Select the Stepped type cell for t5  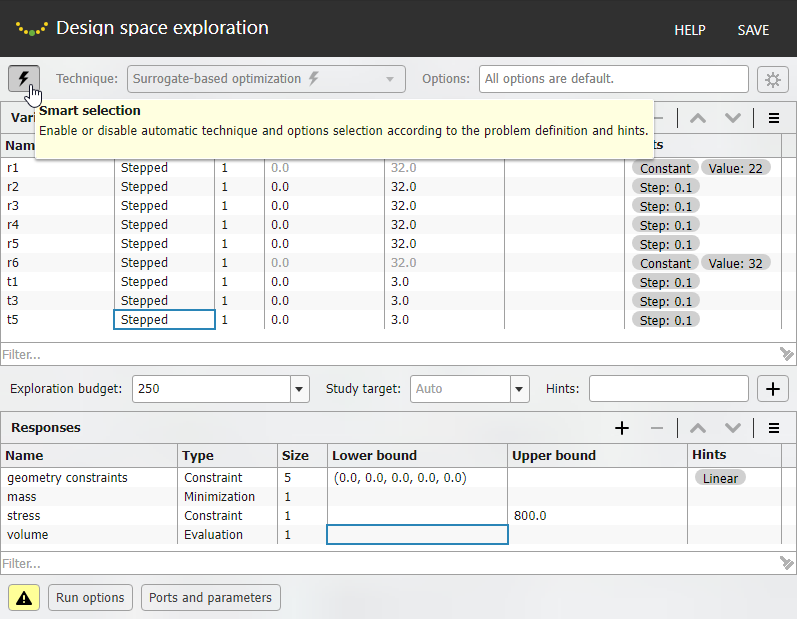[x=164, y=320]
